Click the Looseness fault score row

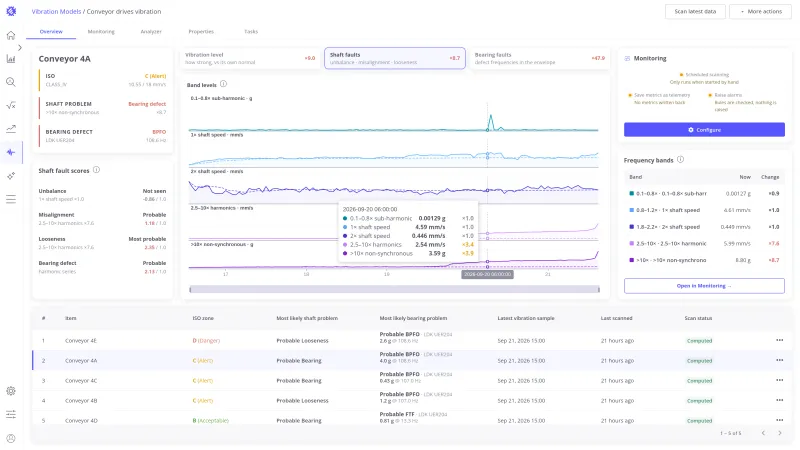102,243
